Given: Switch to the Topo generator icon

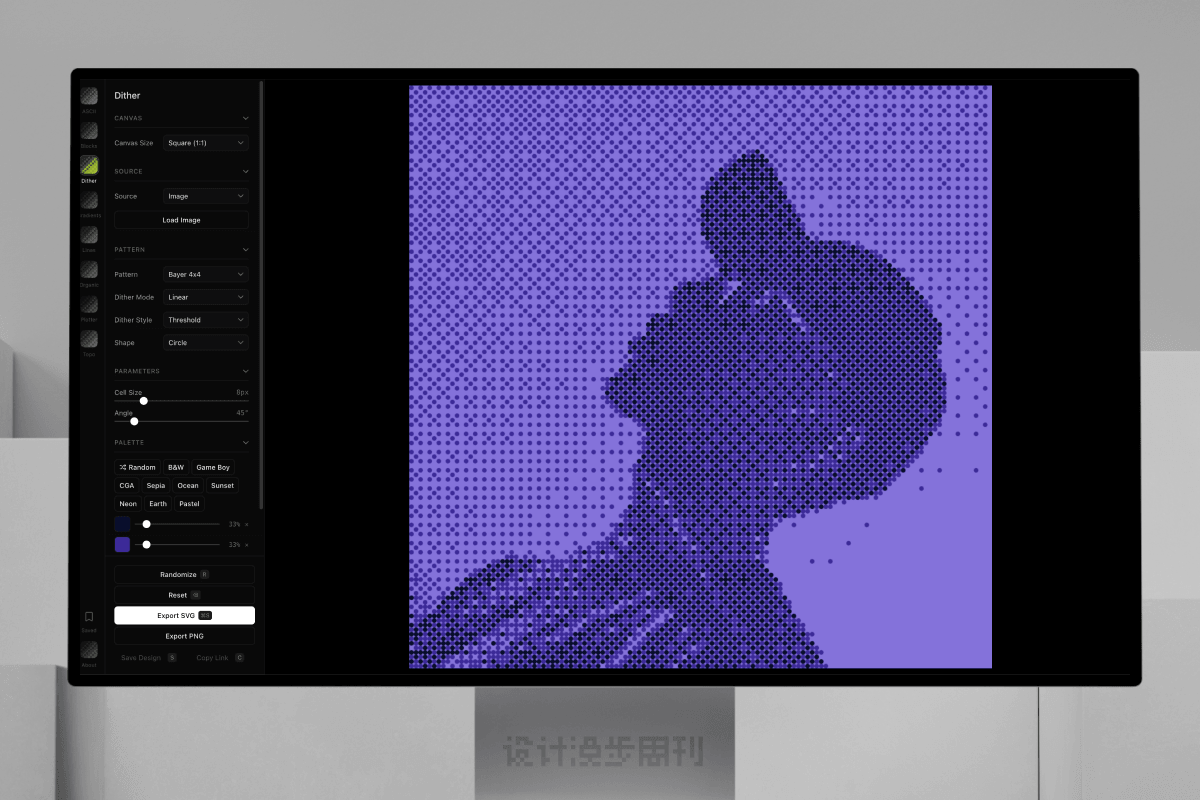Looking at the screenshot, I should coord(89,339).
